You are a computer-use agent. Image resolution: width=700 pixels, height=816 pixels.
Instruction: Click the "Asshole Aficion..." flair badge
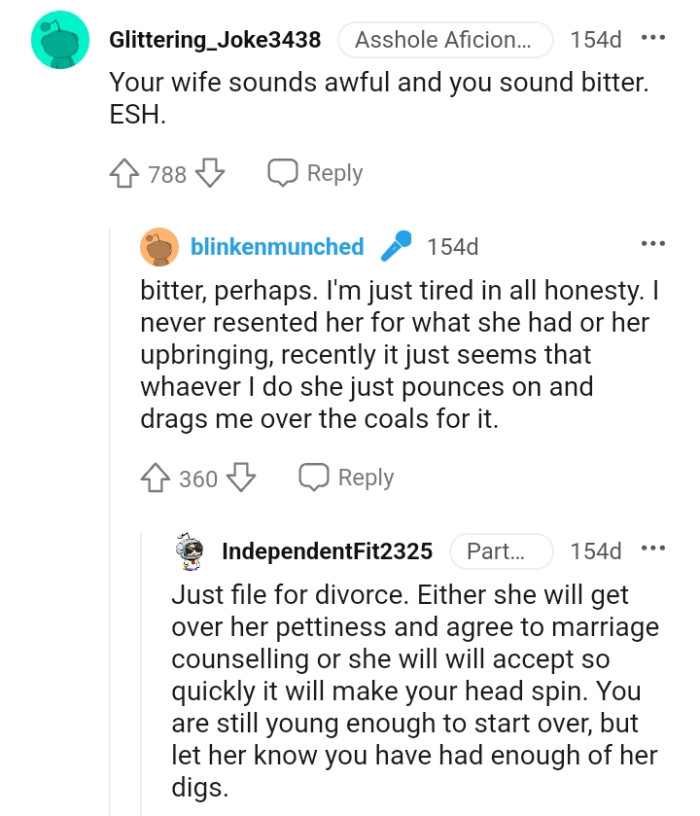445,40
